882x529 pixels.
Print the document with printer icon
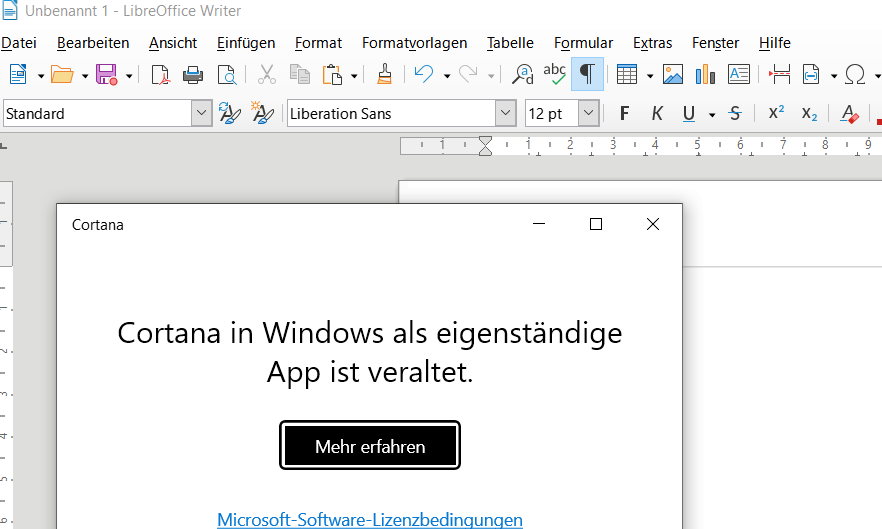coord(193,74)
